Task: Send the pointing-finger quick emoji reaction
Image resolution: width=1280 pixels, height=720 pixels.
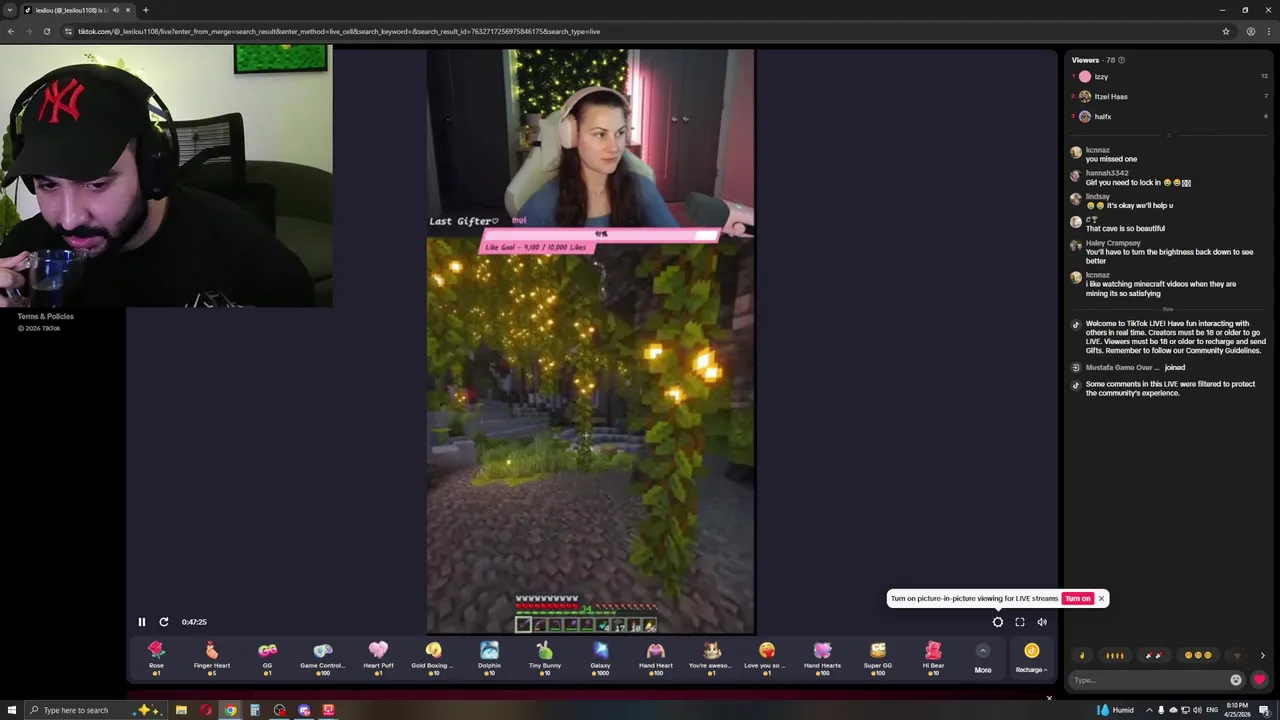Action: click(x=1082, y=656)
